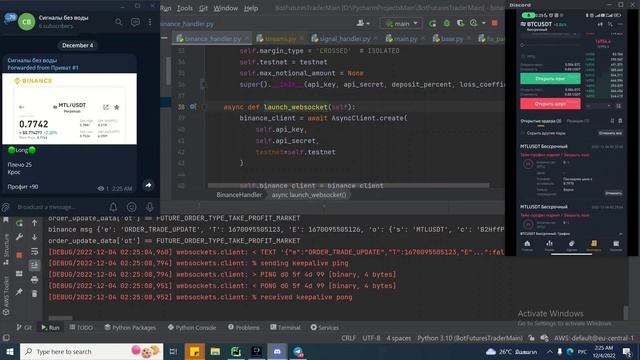This screenshot has width=640, height=360.
Task: Record a voice message in Telegram
Action: pyautogui.click(x=150, y=207)
